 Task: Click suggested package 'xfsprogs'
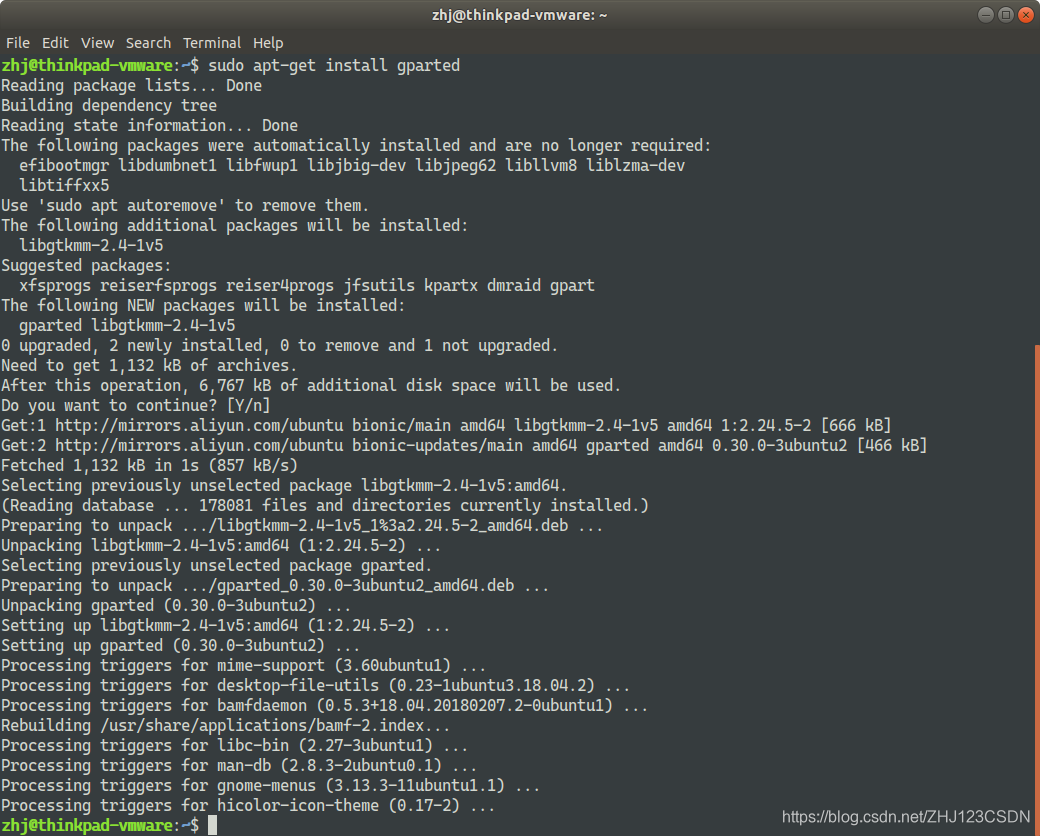tap(55, 285)
